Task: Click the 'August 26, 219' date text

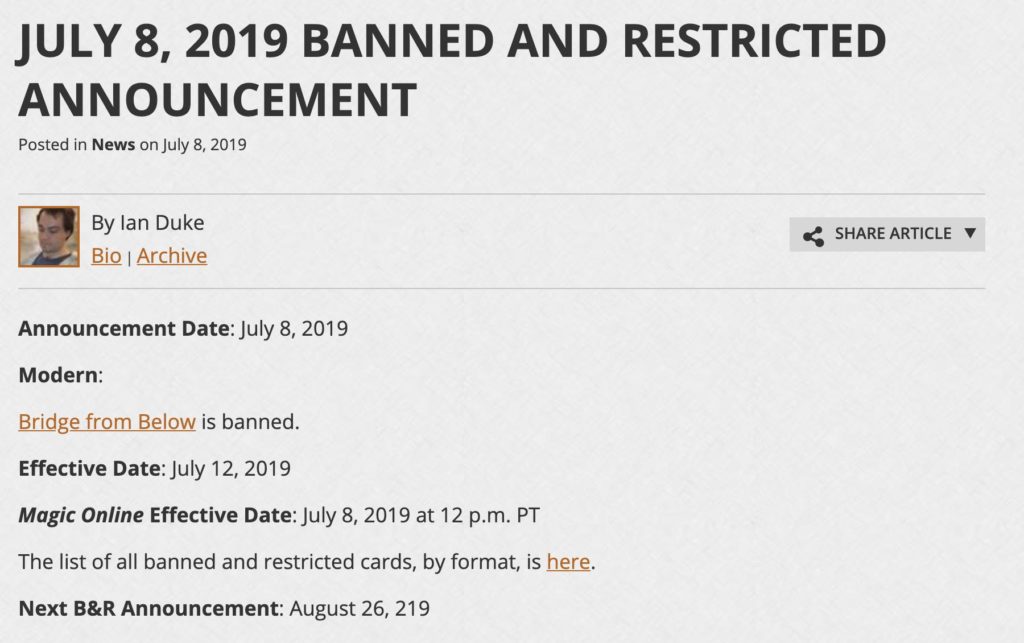Action: pos(360,608)
